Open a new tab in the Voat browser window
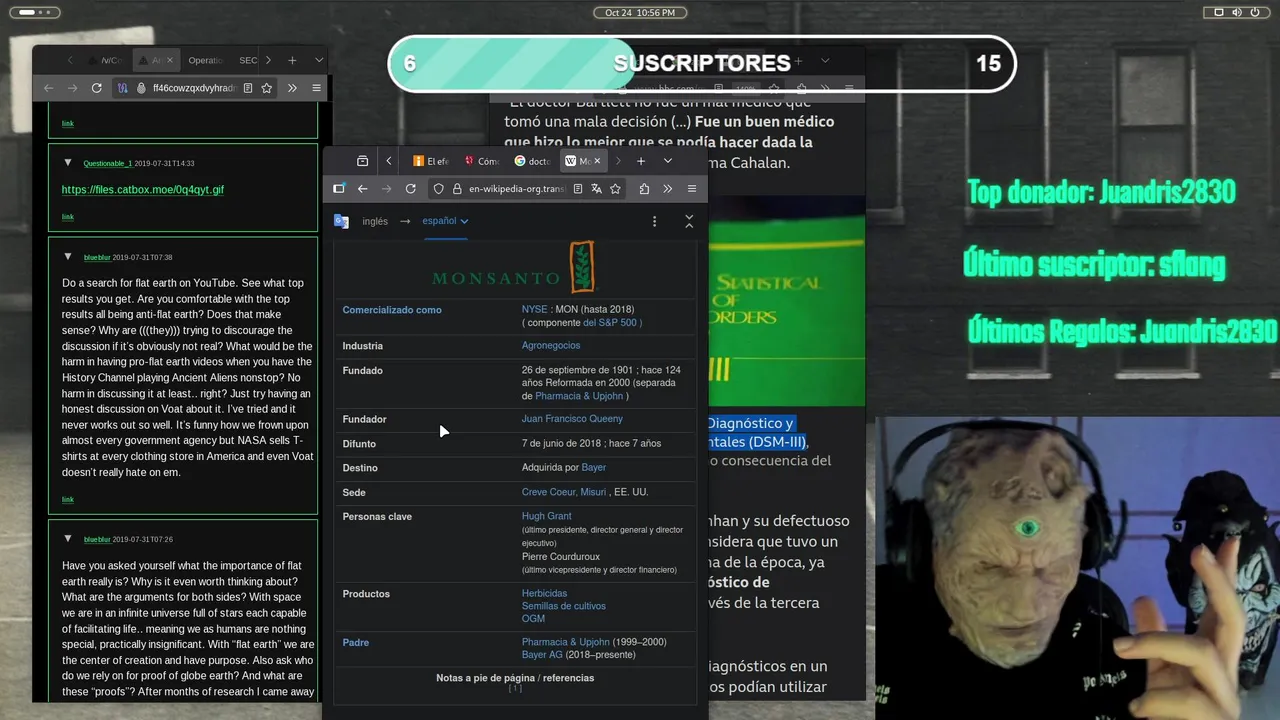The image size is (1280, 720). click(x=292, y=60)
